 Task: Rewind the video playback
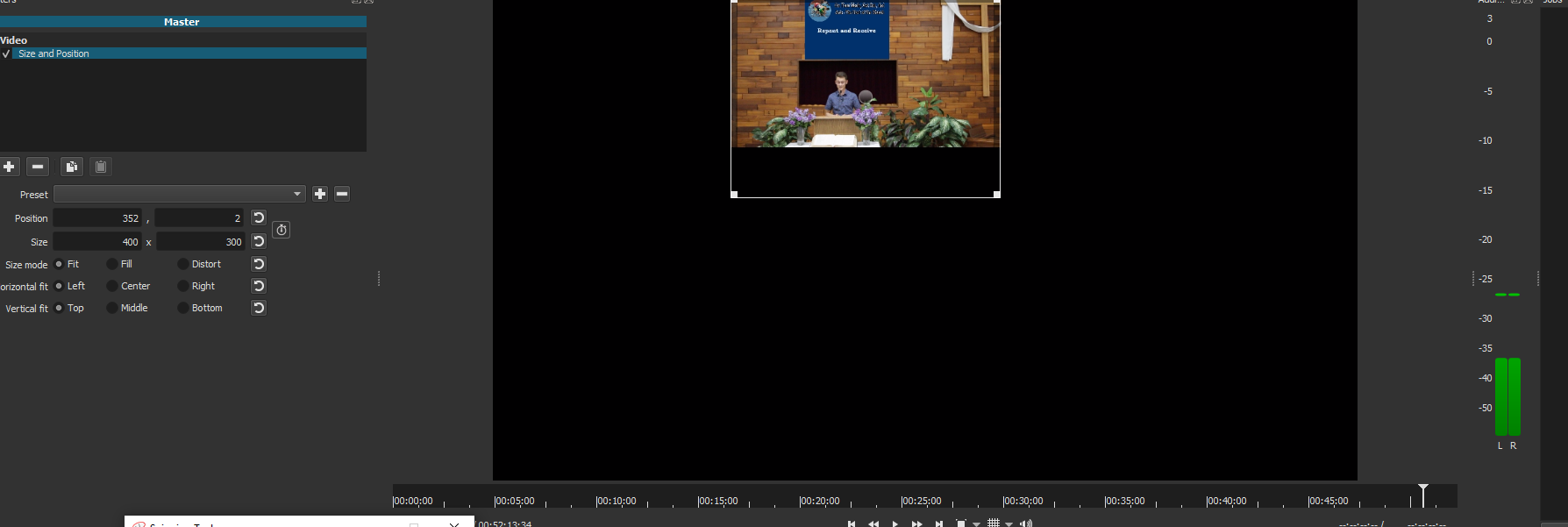click(x=873, y=523)
